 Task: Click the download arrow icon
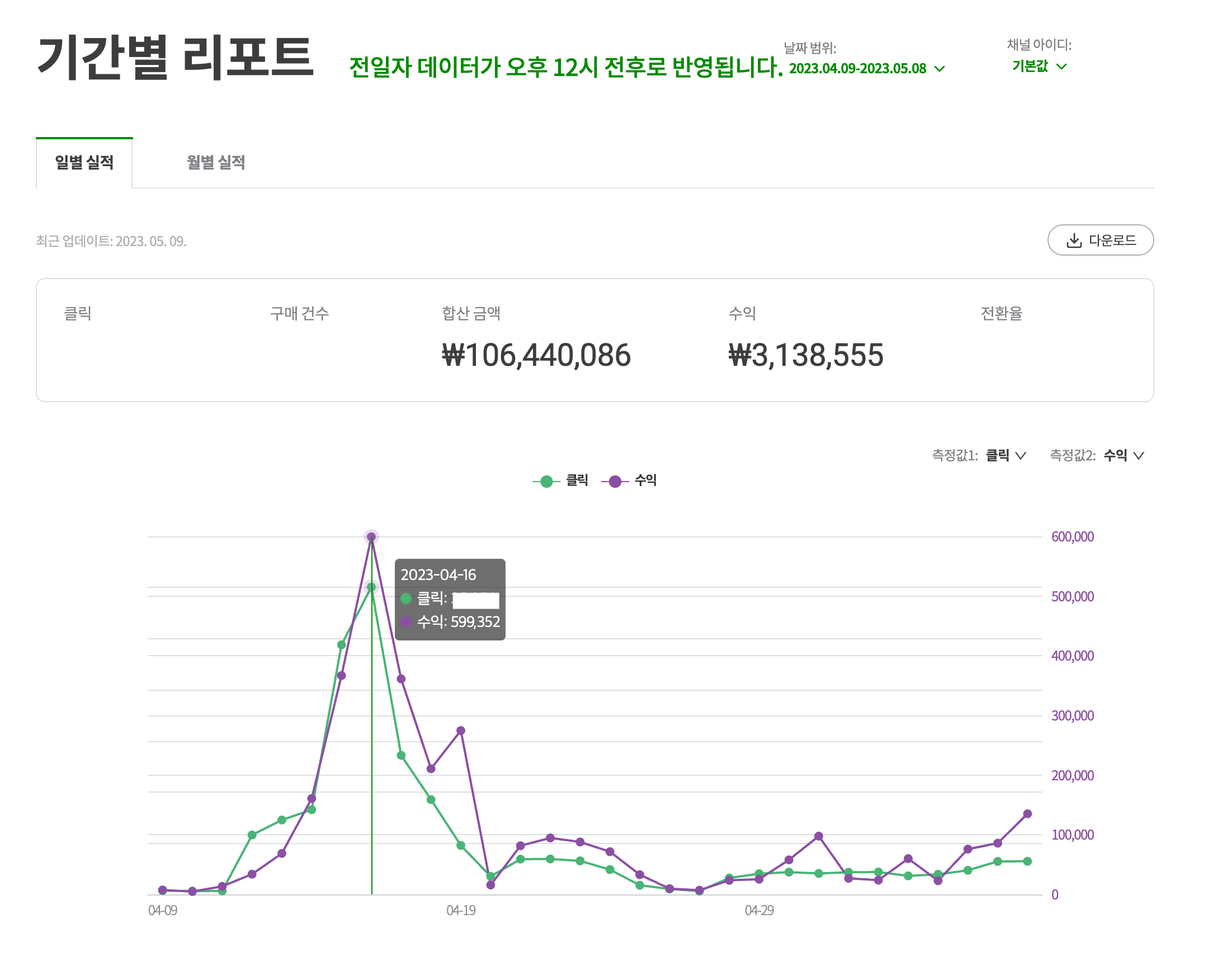(x=1074, y=241)
